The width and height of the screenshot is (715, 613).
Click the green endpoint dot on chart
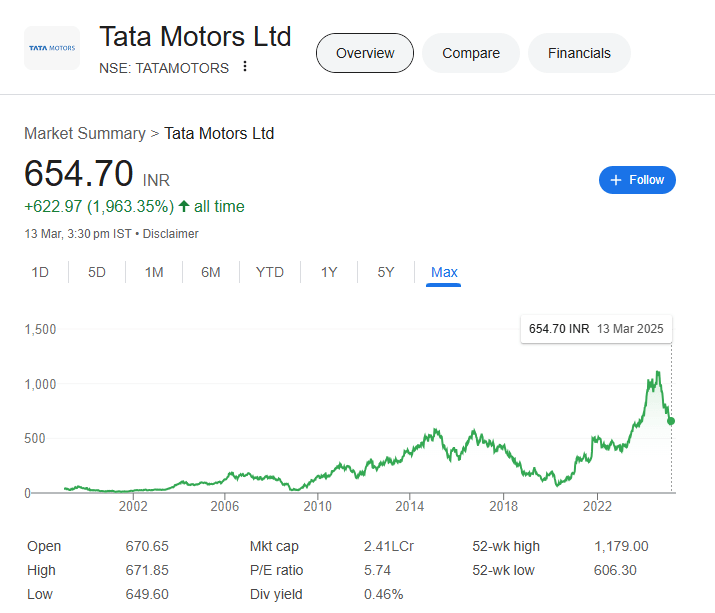click(x=671, y=421)
